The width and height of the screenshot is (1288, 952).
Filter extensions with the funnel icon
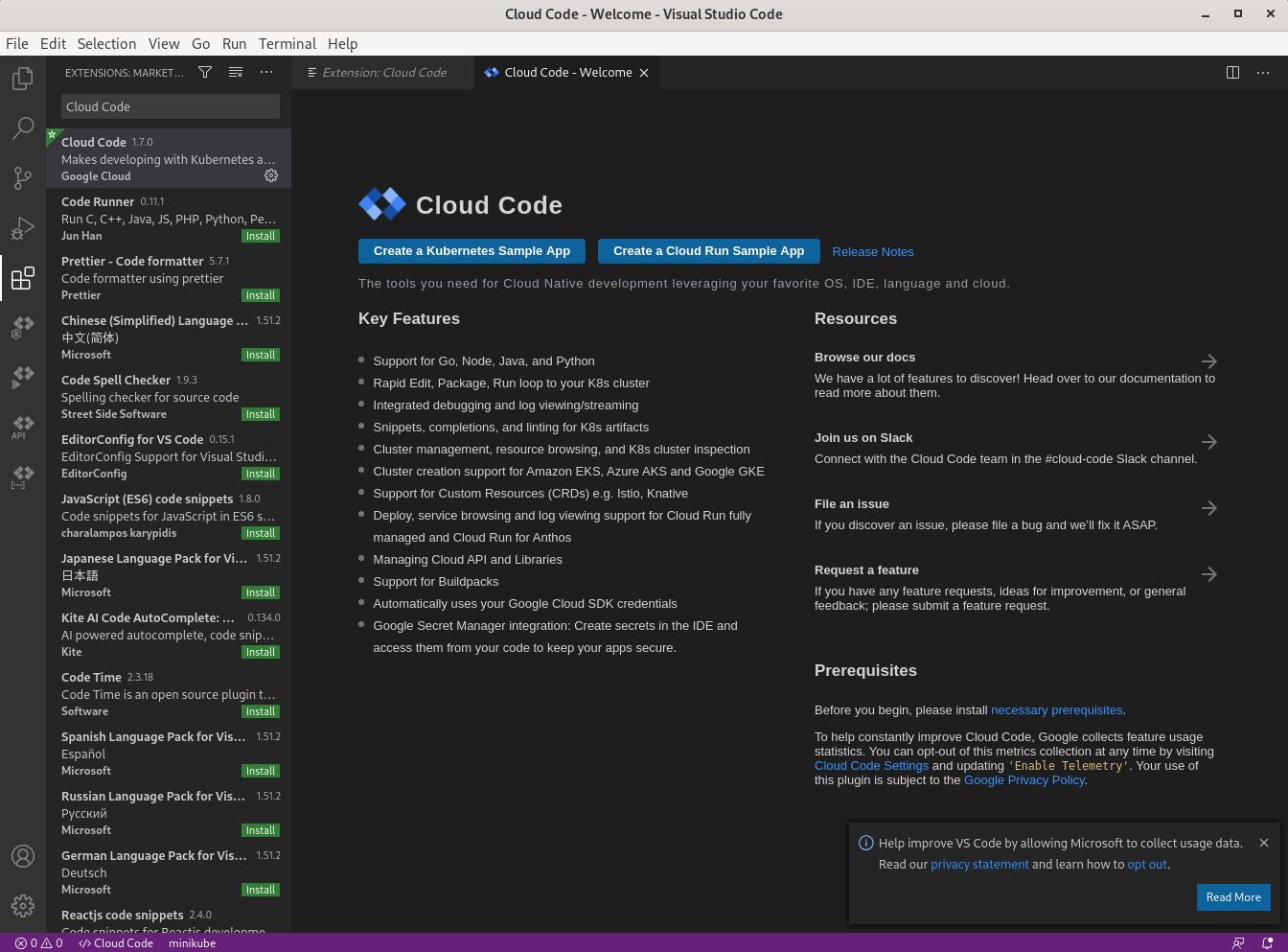click(x=205, y=73)
